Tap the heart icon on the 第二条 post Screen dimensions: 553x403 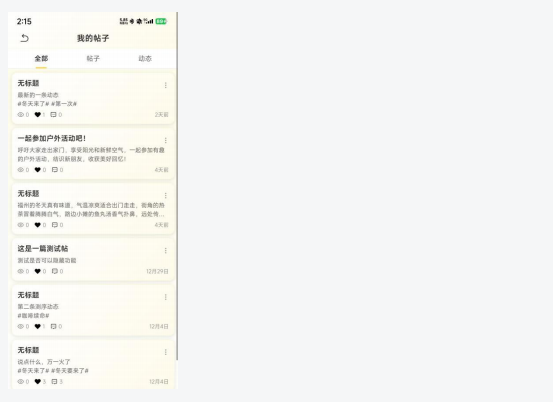tap(37, 326)
